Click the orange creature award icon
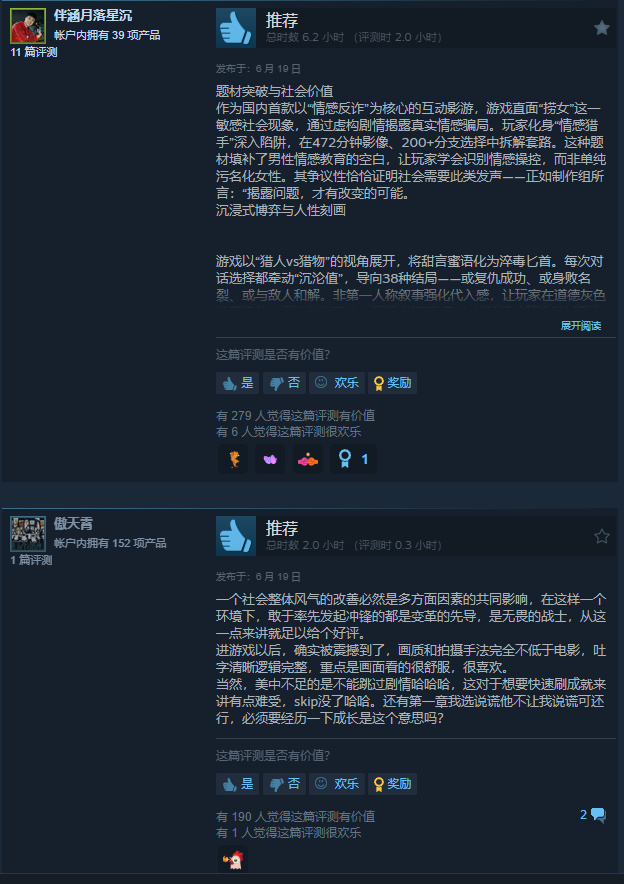Viewport: 624px width, 884px height. (233, 459)
